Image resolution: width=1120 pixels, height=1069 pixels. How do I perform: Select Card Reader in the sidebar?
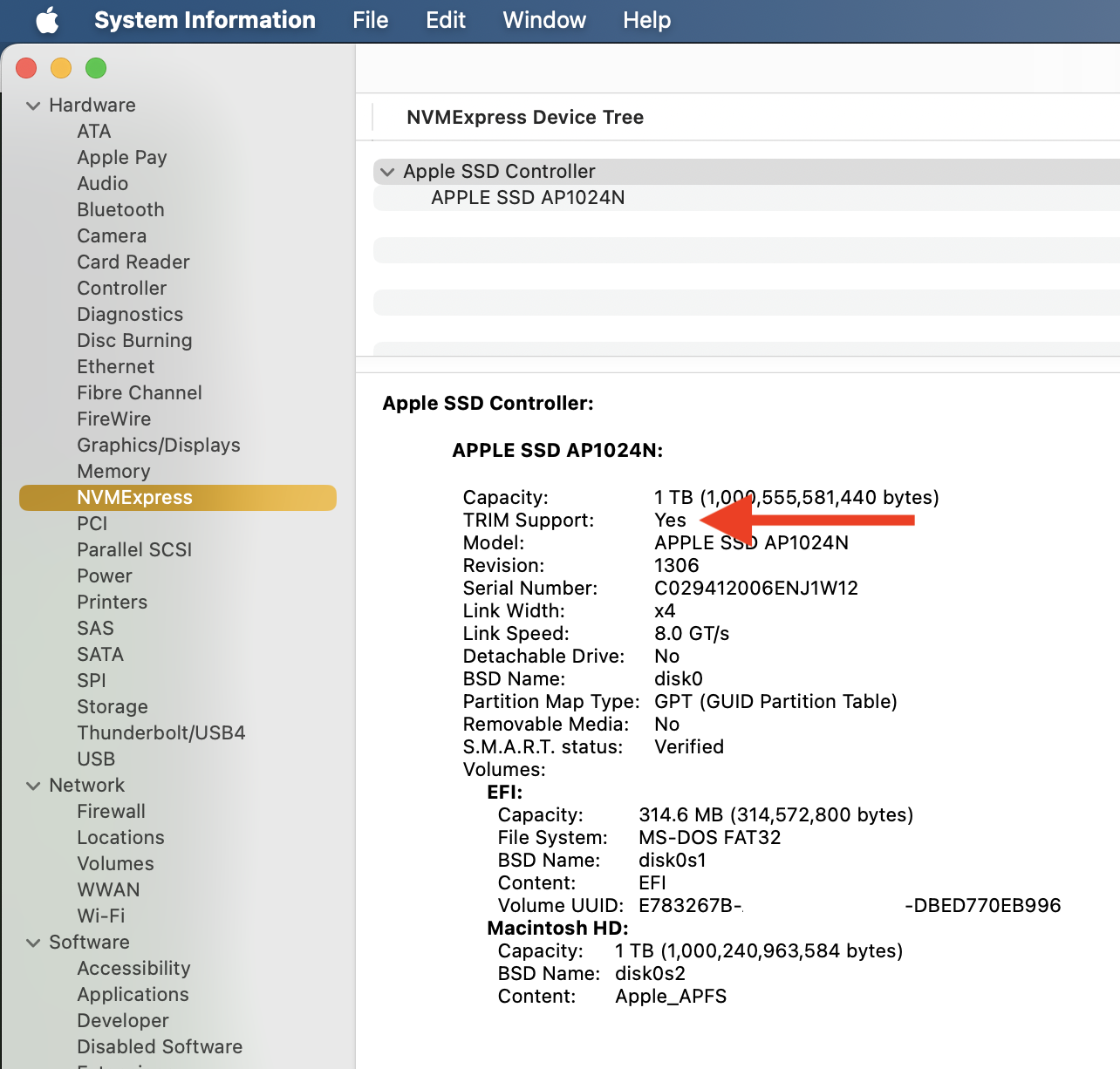[133, 262]
